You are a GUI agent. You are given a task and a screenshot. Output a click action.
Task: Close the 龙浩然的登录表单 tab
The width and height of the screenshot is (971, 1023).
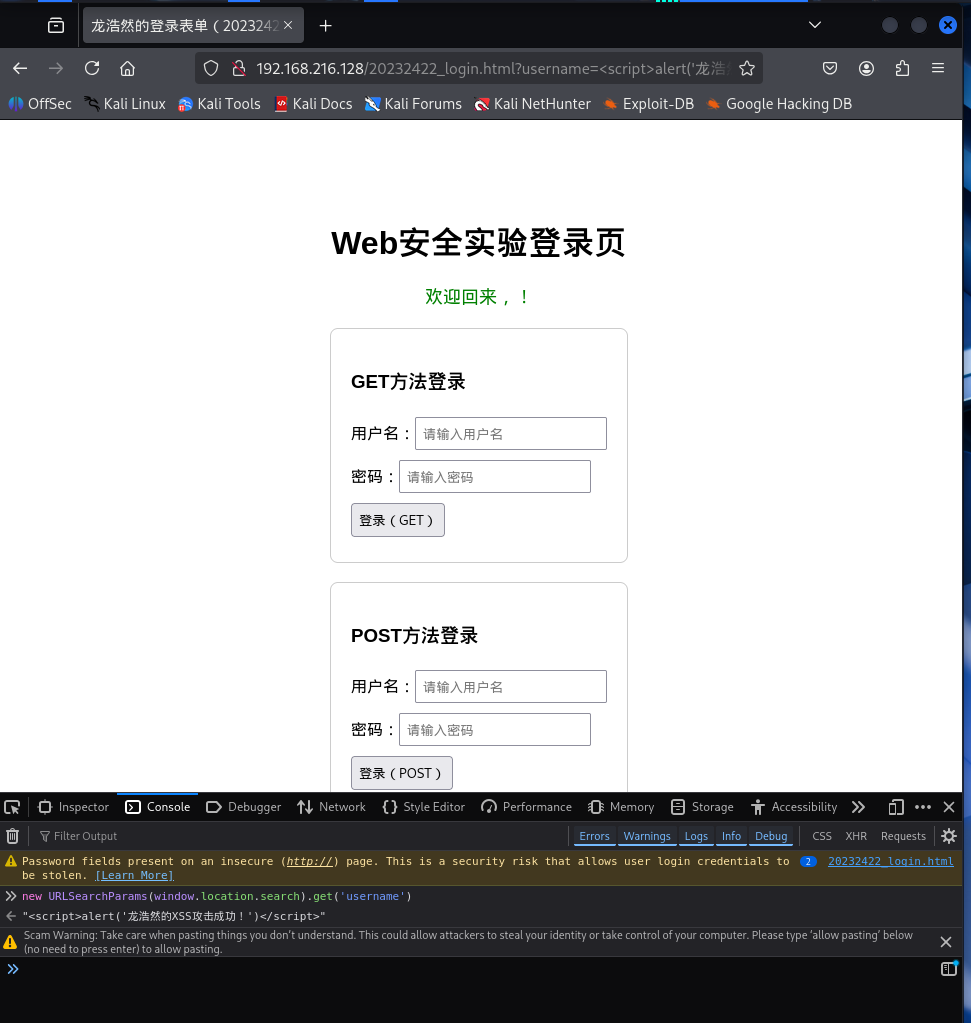(288, 25)
